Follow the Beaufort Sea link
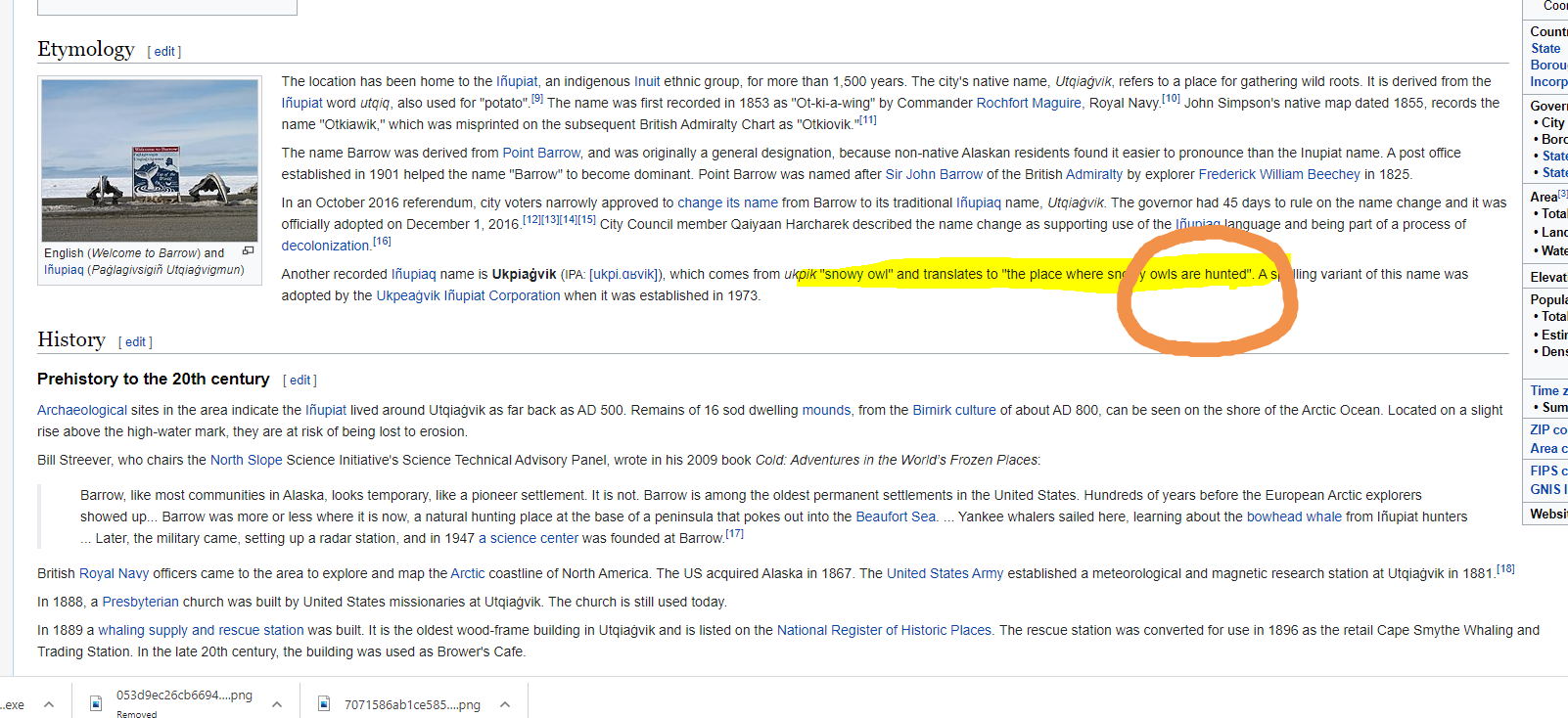The width and height of the screenshot is (1568, 718). [x=896, y=516]
